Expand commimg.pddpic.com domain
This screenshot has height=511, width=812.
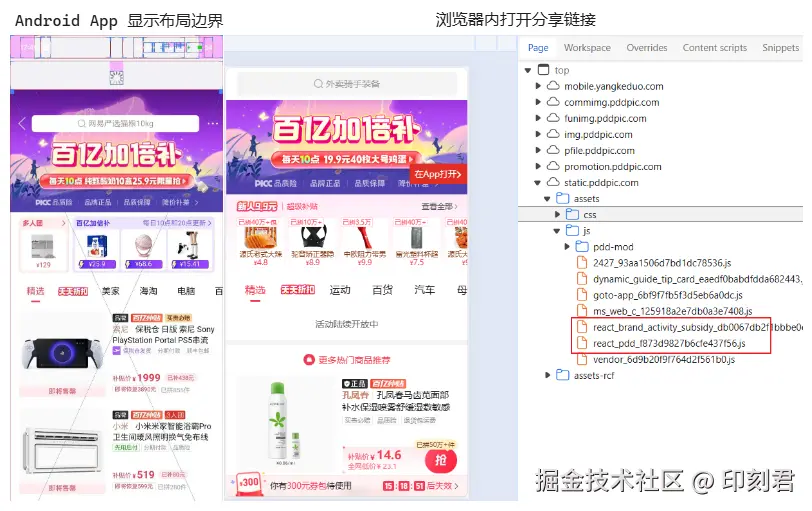point(538,102)
